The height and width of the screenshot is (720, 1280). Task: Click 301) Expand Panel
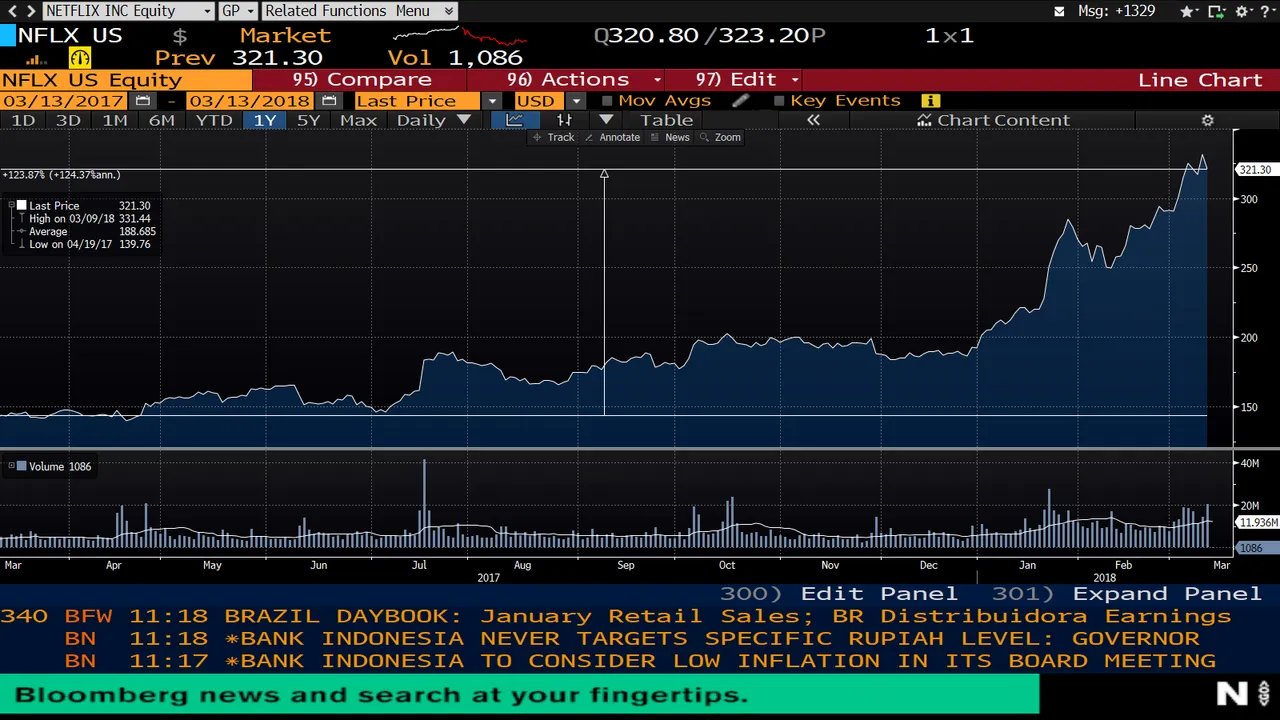click(x=1128, y=594)
